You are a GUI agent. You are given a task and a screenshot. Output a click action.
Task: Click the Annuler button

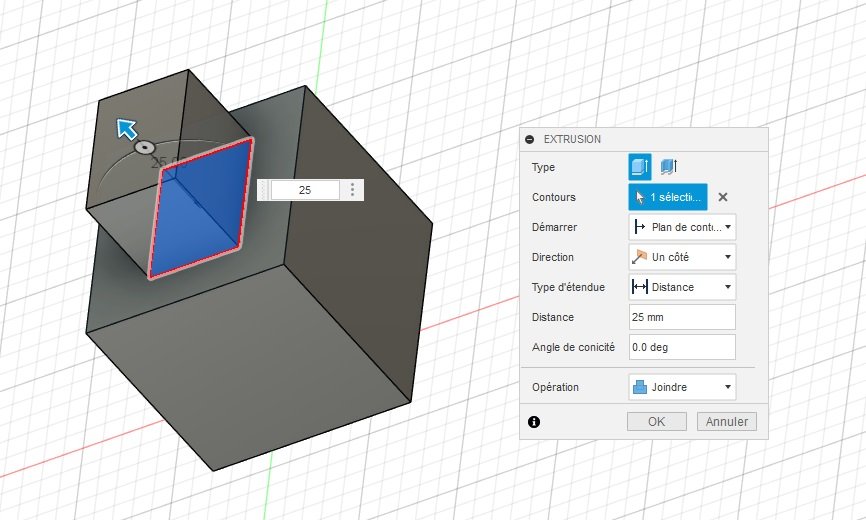pyautogui.click(x=727, y=422)
